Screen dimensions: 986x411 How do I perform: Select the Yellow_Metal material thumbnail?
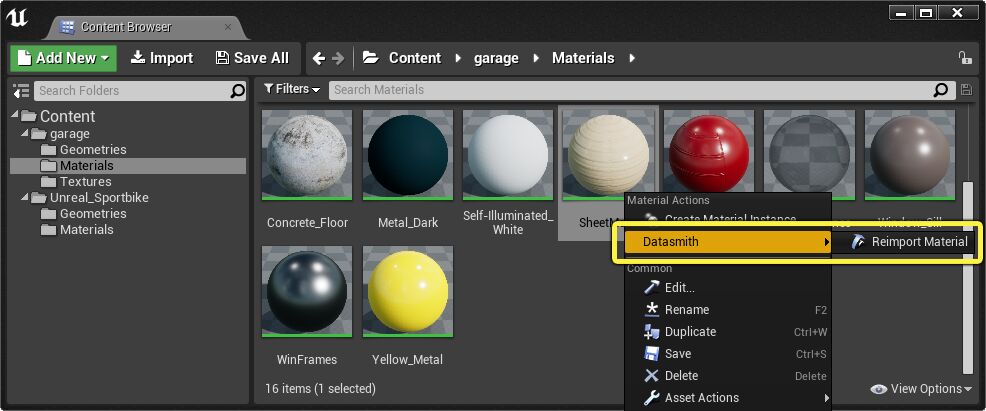[x=408, y=292]
